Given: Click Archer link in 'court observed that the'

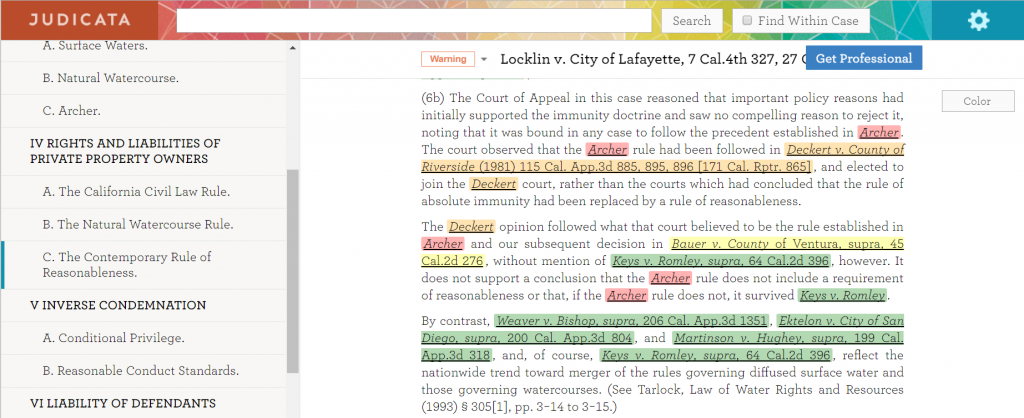Looking at the screenshot, I should coord(607,150).
